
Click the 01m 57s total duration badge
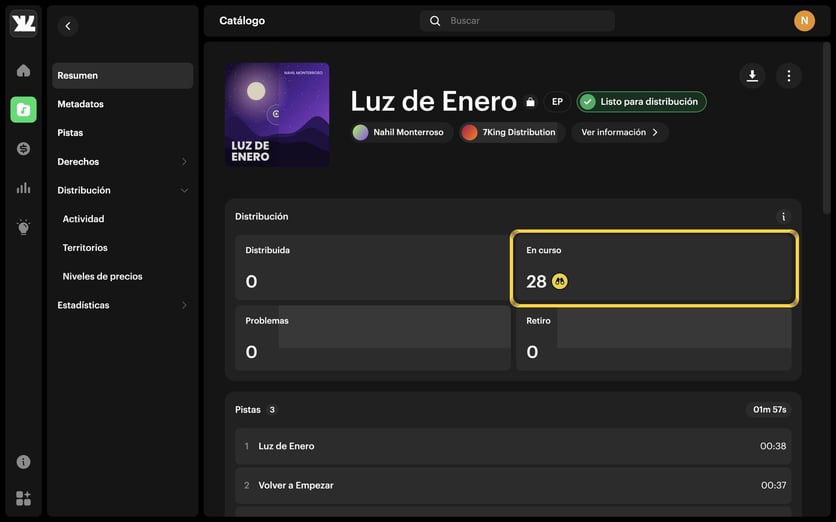tap(769, 409)
